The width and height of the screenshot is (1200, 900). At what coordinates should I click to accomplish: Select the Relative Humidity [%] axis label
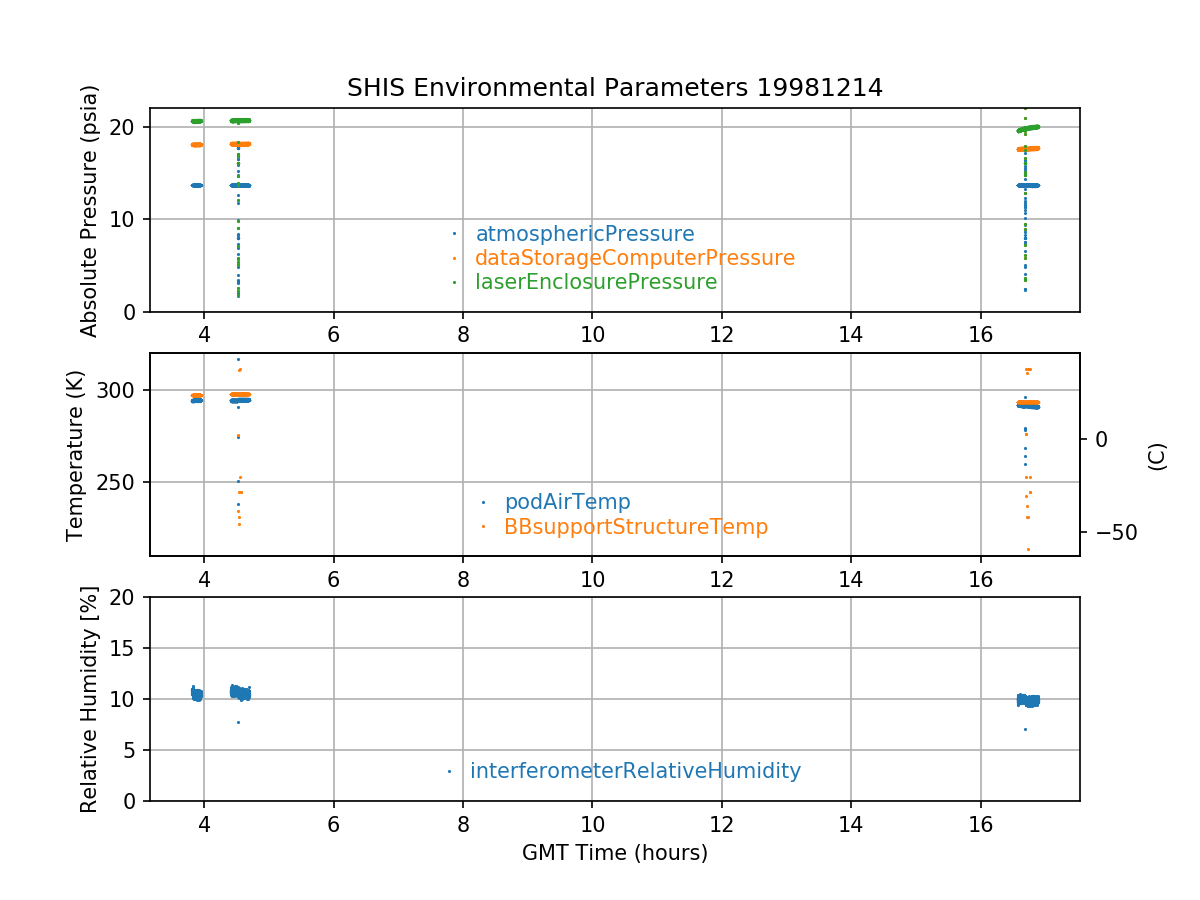click(90, 699)
